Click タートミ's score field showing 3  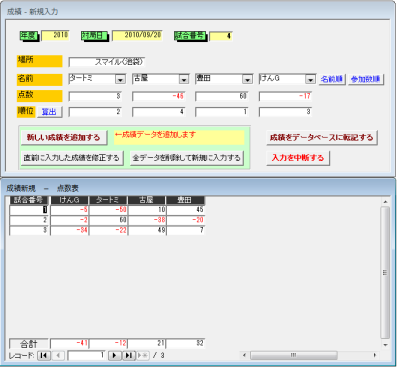click(x=95, y=96)
